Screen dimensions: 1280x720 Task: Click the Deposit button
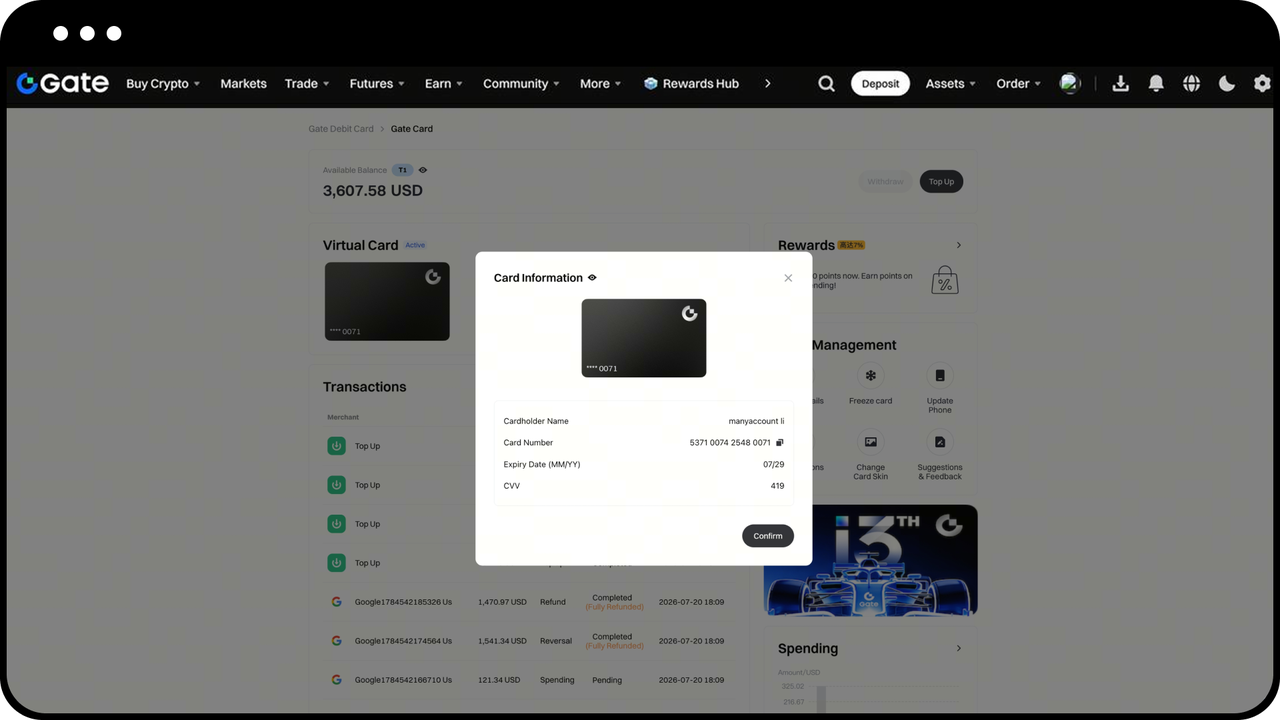point(880,84)
